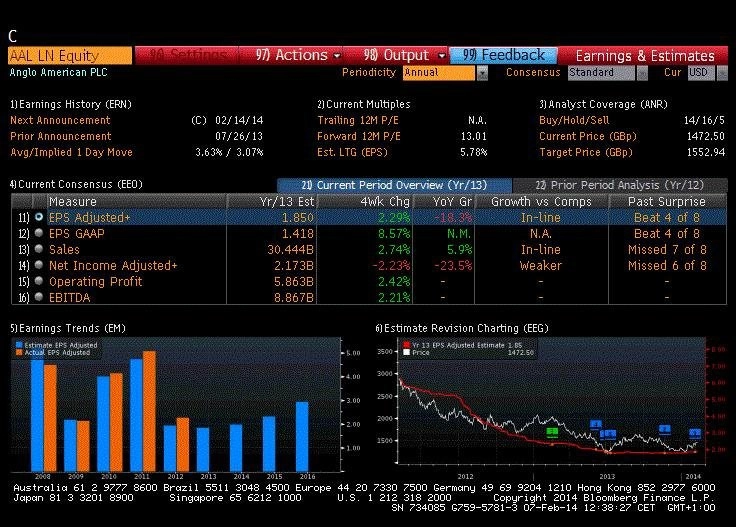Open Analyst Coverage (ANR) link

coord(603,104)
